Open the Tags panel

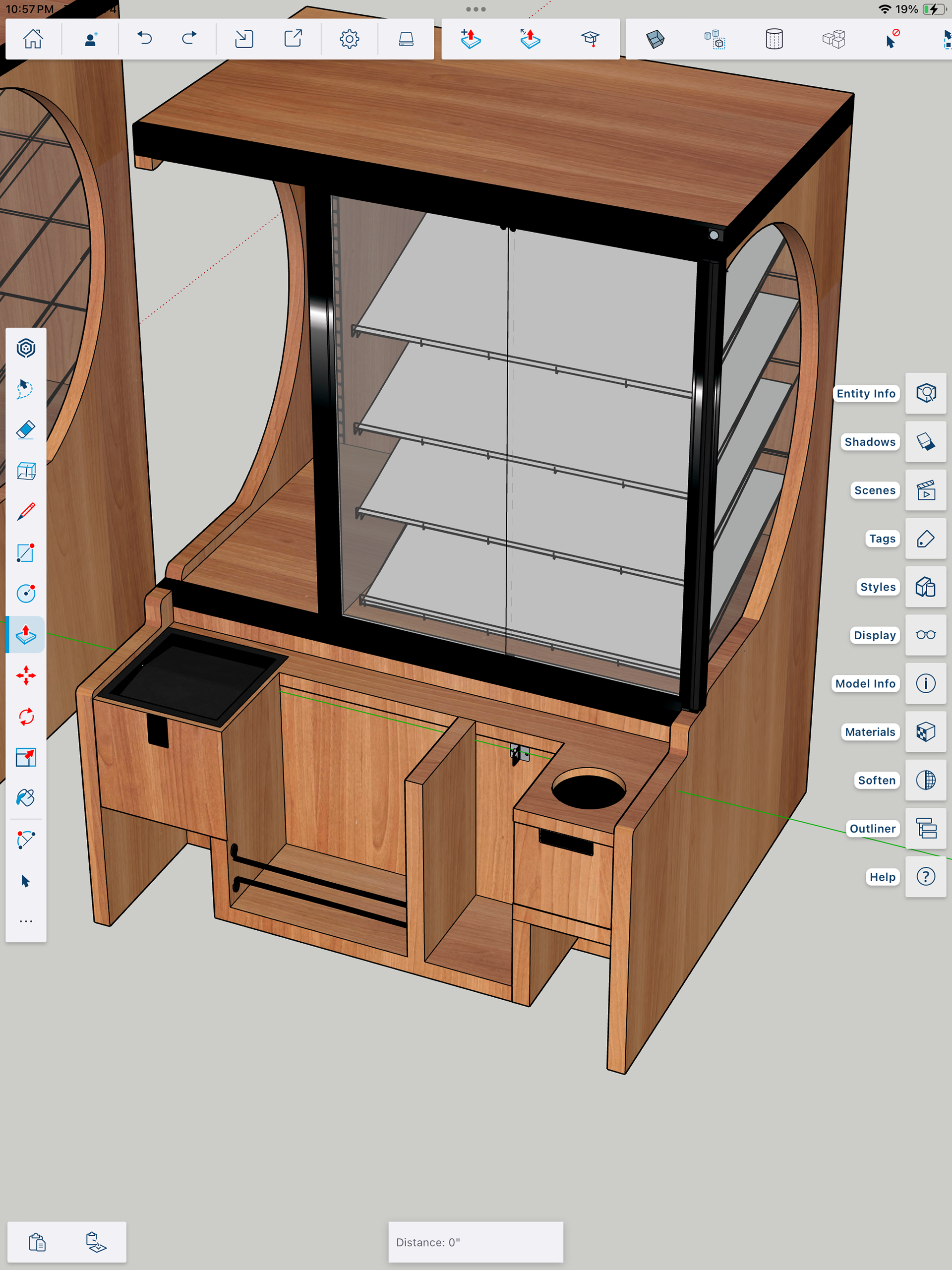[x=925, y=539]
